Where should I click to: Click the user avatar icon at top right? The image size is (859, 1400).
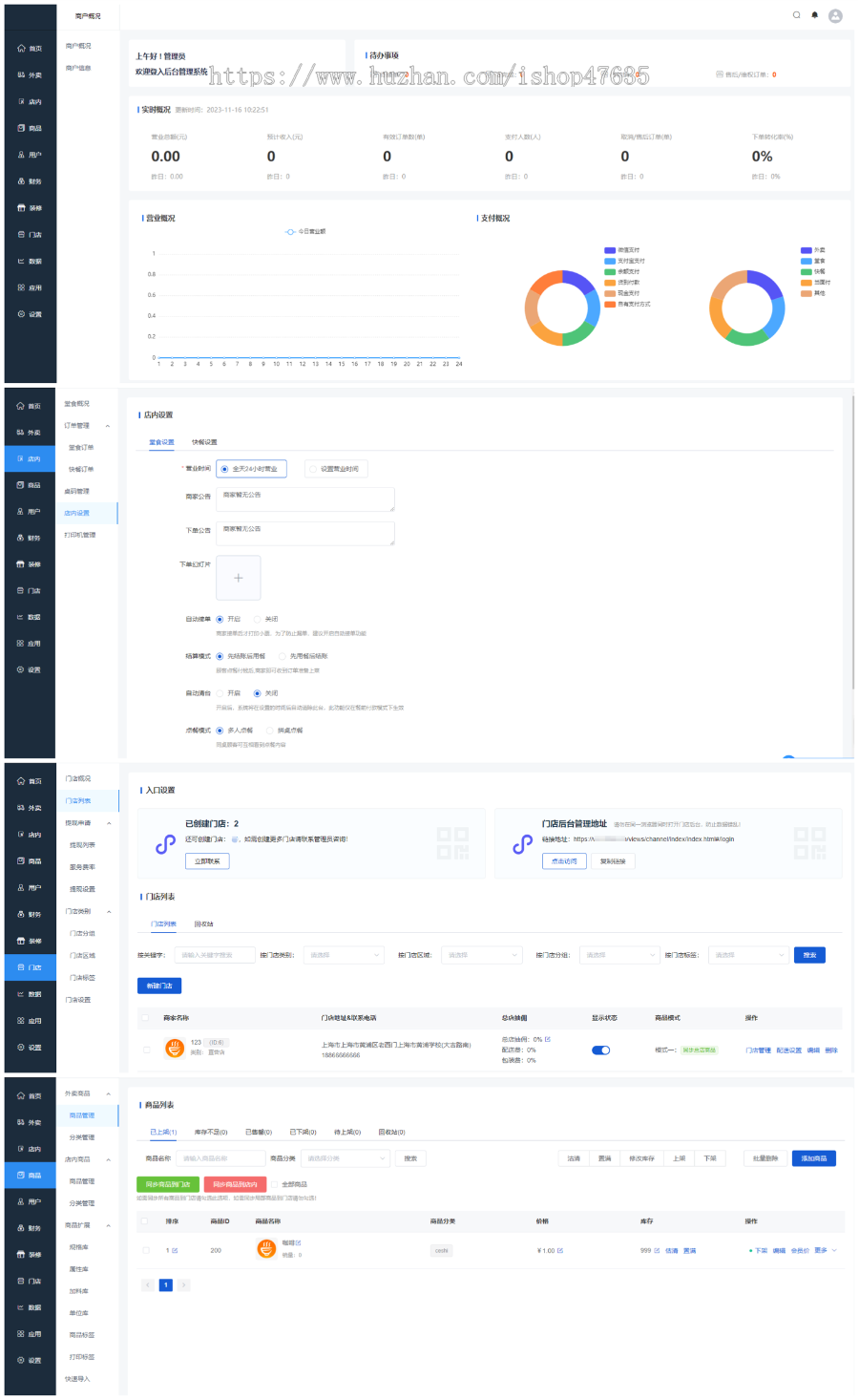(835, 15)
